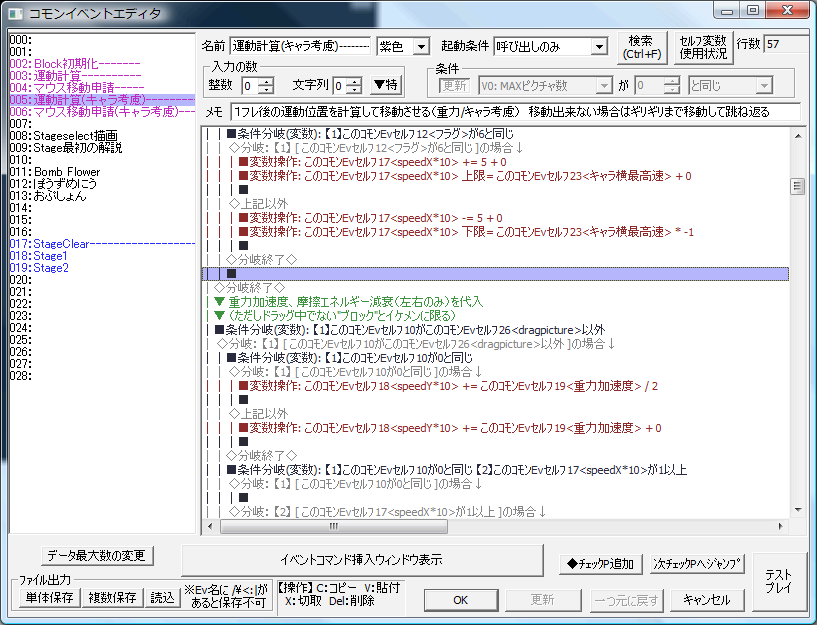Open the V0: MAXピクチャ数 dropdown
Image resolution: width=817 pixels, height=625 pixels.
[x=604, y=85]
